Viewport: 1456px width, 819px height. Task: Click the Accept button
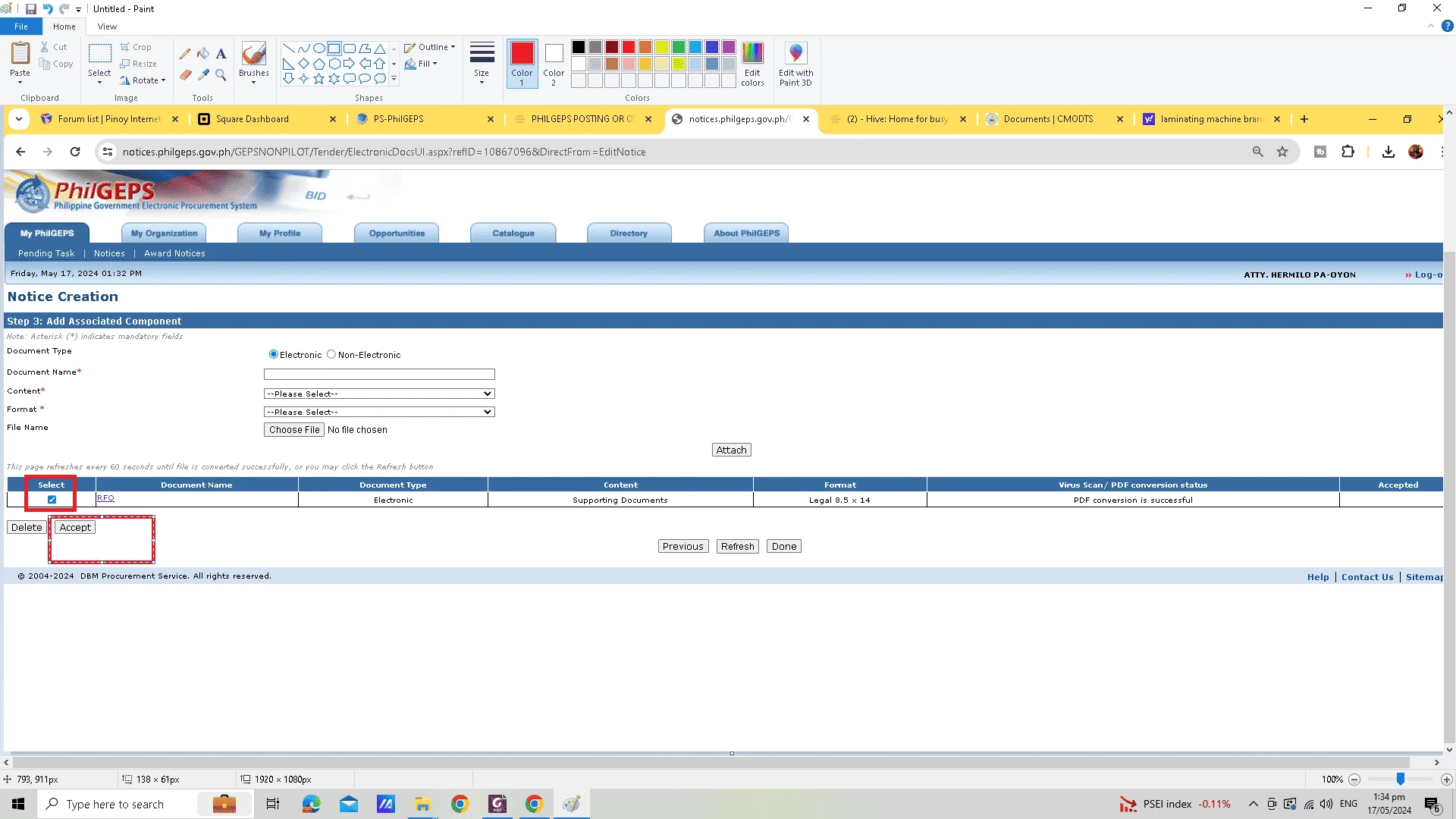coord(75,528)
